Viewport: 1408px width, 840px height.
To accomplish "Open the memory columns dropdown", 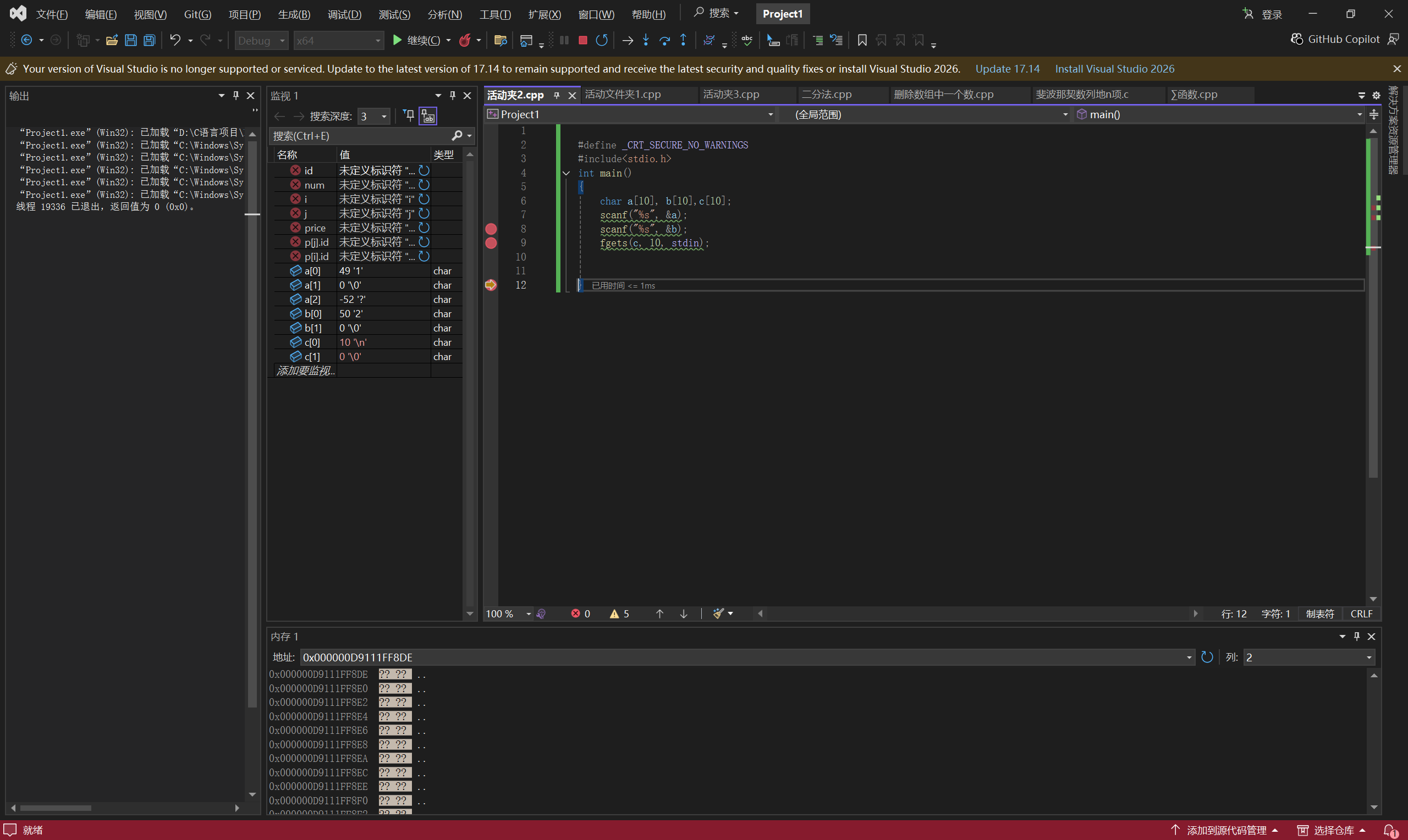I will click(x=1368, y=657).
